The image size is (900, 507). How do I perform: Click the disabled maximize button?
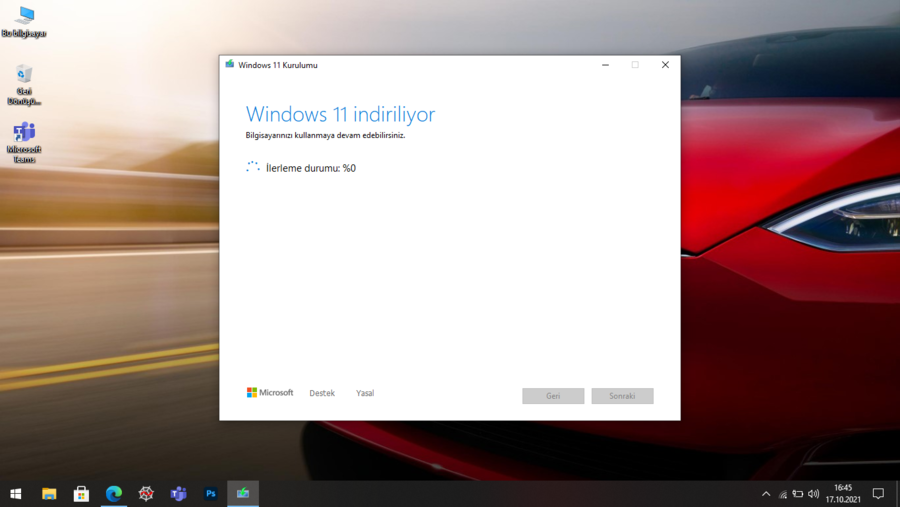coord(635,65)
